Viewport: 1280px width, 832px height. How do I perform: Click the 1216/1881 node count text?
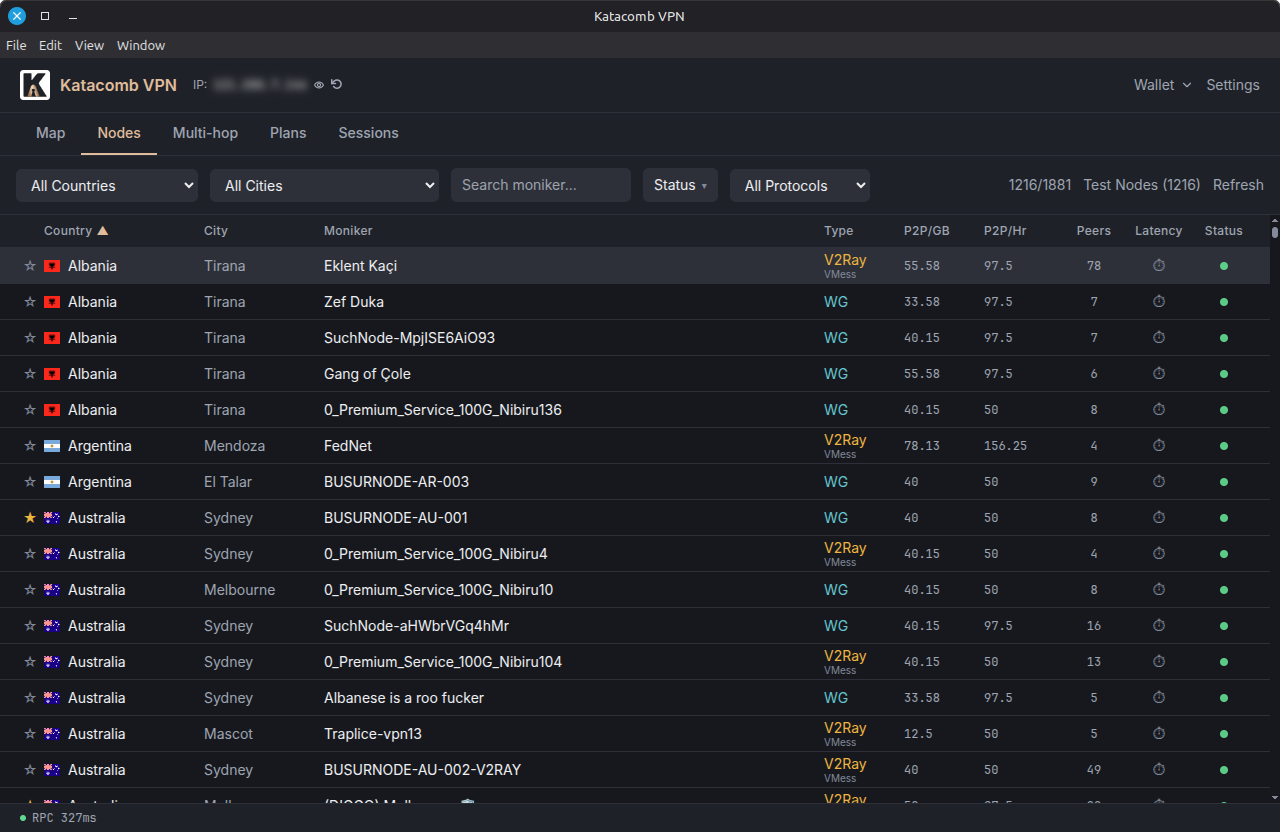[1040, 185]
